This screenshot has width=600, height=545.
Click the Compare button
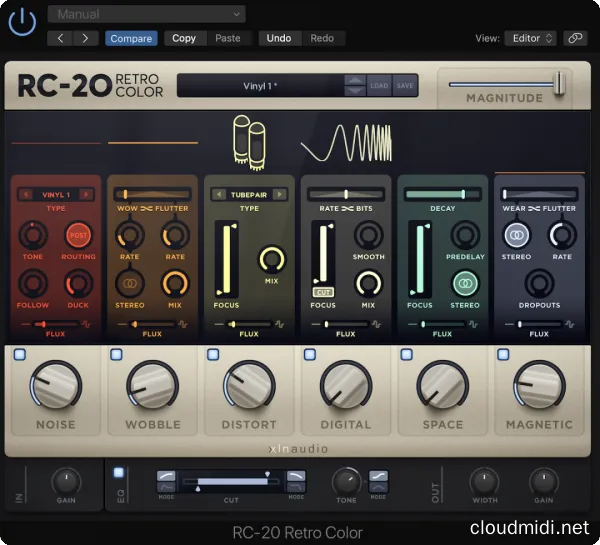click(x=131, y=38)
